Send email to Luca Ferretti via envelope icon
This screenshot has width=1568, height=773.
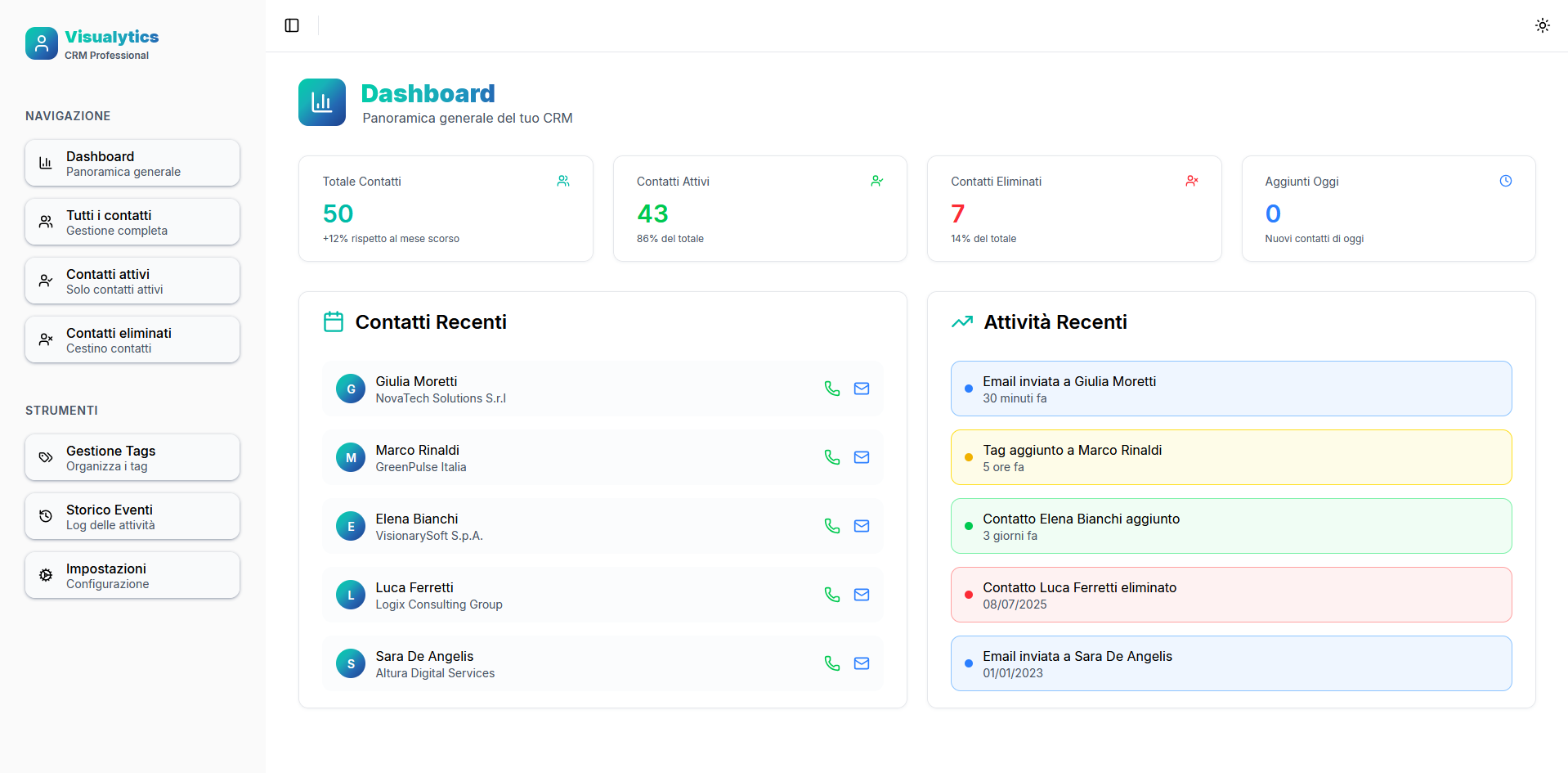(x=861, y=595)
